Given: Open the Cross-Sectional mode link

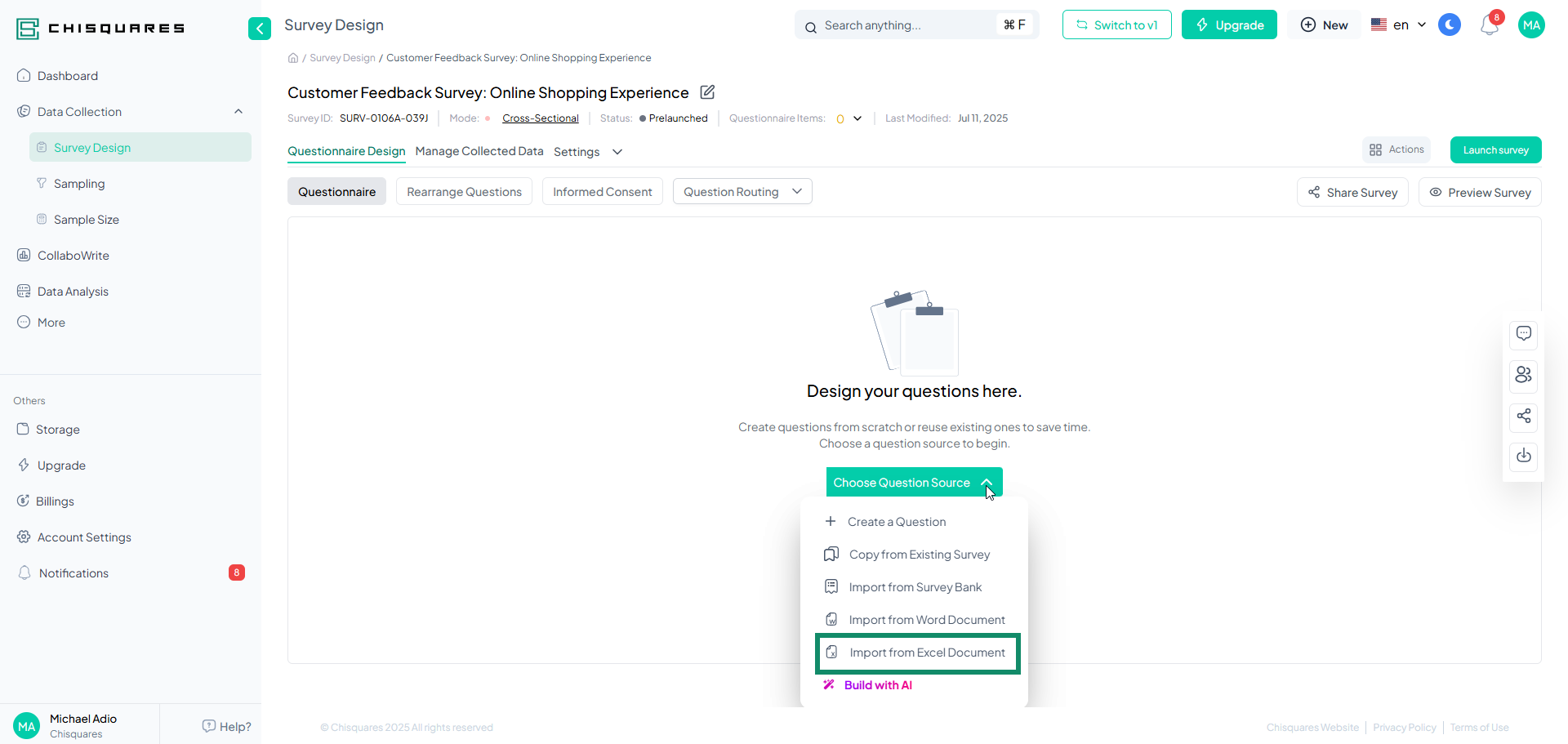Looking at the screenshot, I should [x=540, y=118].
